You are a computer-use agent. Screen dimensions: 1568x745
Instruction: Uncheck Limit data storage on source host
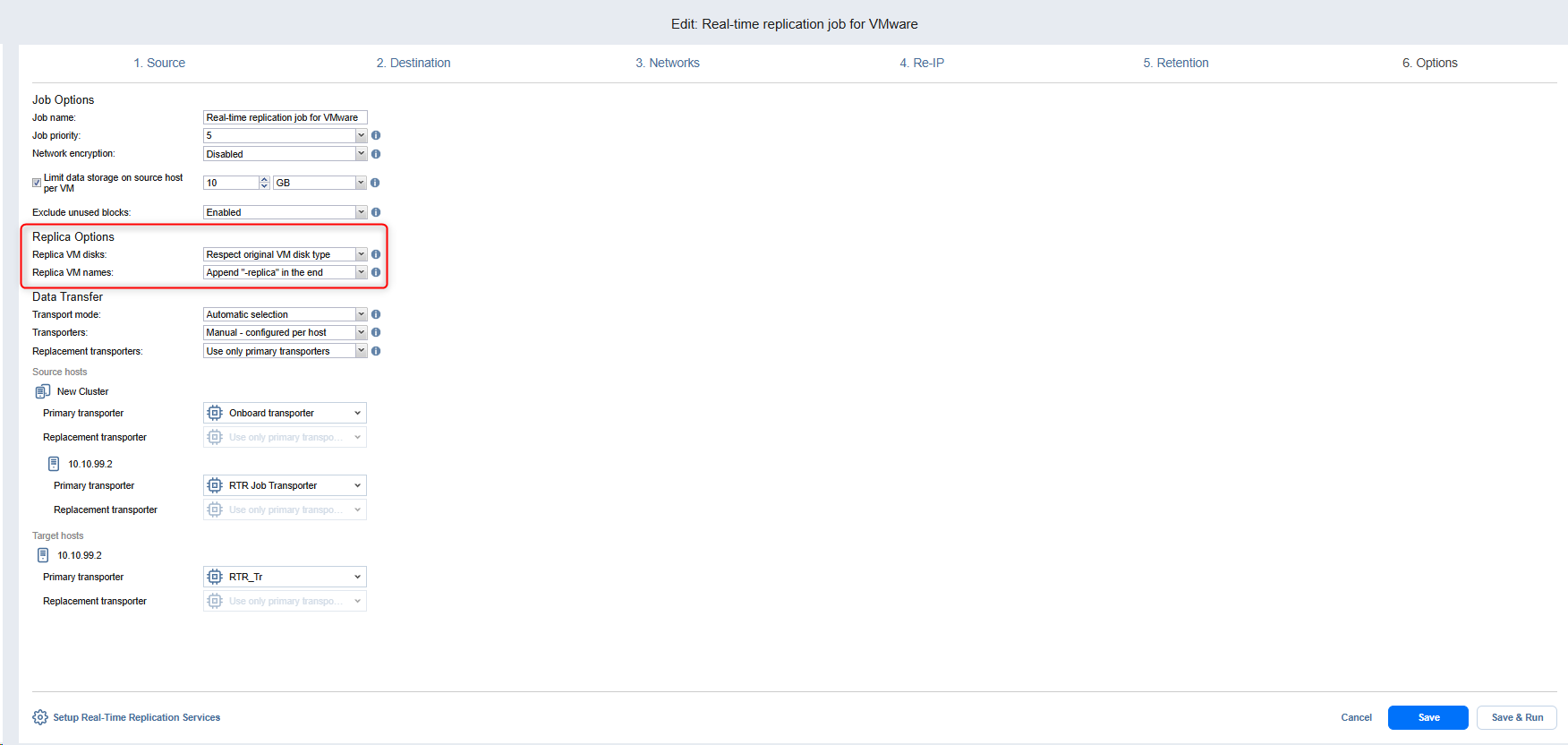pos(37,183)
